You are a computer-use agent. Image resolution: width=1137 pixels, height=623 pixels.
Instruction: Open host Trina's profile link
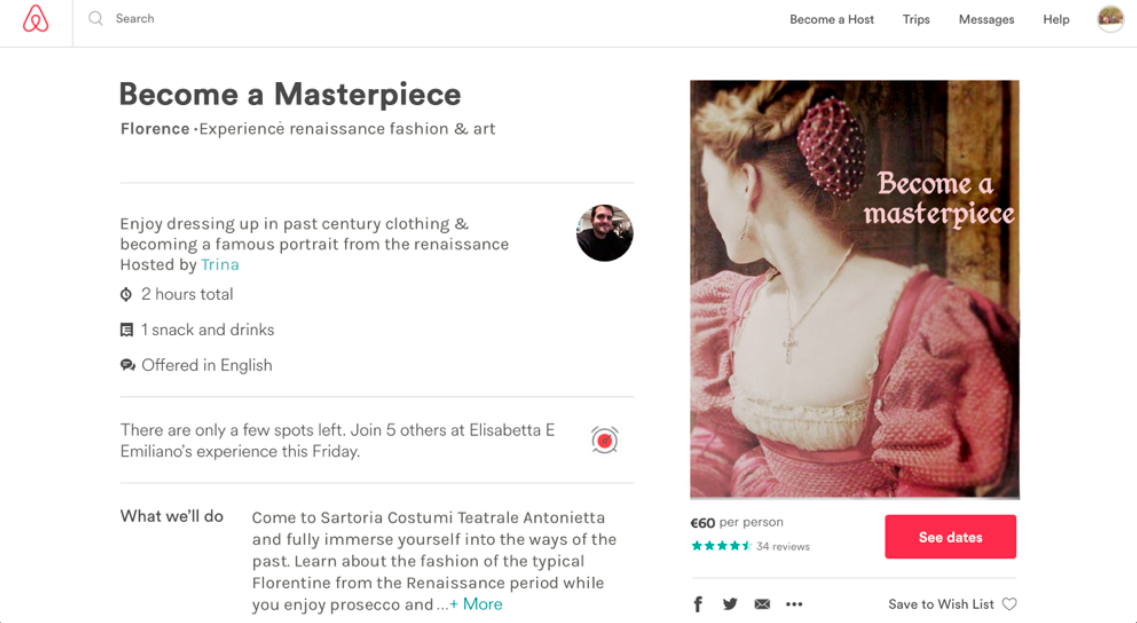click(220, 265)
